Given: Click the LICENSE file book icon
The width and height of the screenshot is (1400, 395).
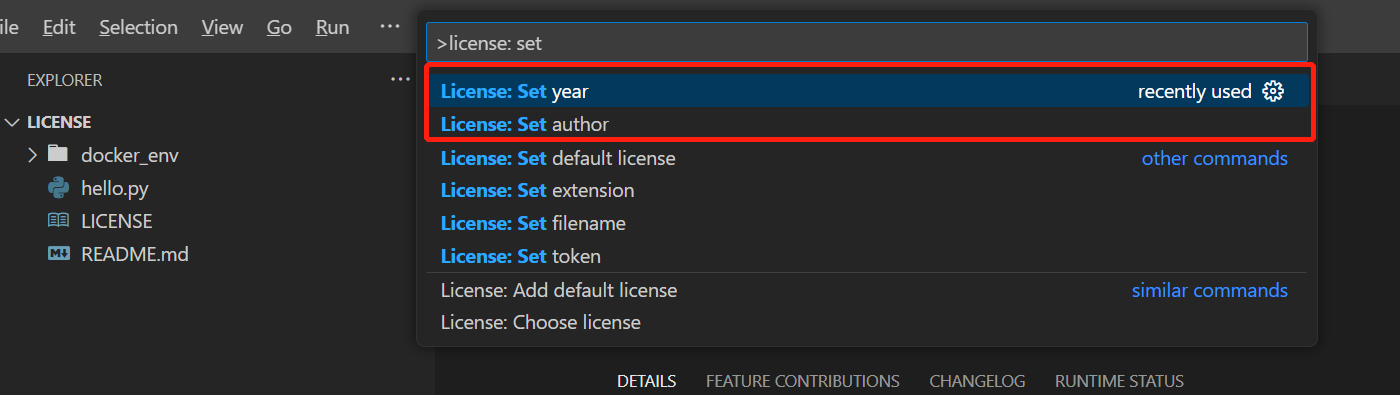Looking at the screenshot, I should (58, 221).
